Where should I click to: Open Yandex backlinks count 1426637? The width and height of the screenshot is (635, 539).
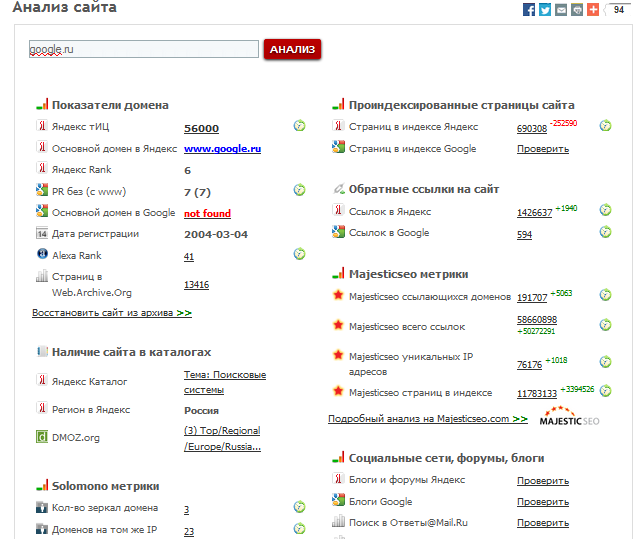coord(534,213)
